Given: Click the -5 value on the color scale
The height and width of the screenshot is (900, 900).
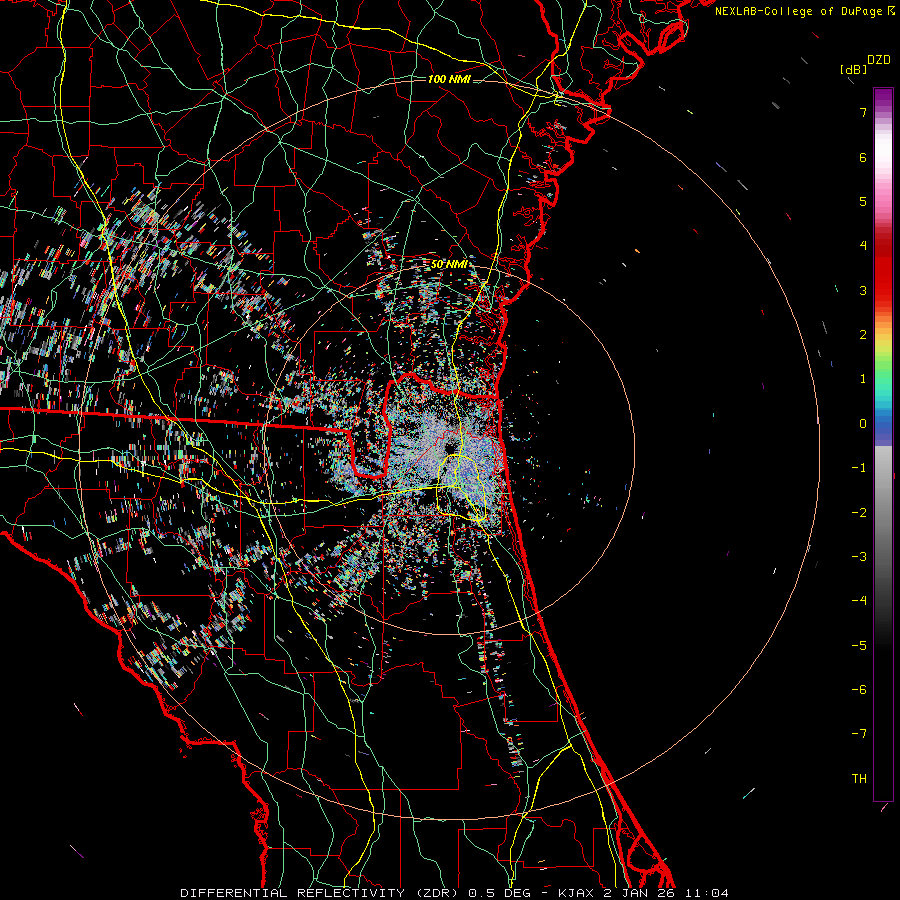Looking at the screenshot, I should (x=859, y=646).
